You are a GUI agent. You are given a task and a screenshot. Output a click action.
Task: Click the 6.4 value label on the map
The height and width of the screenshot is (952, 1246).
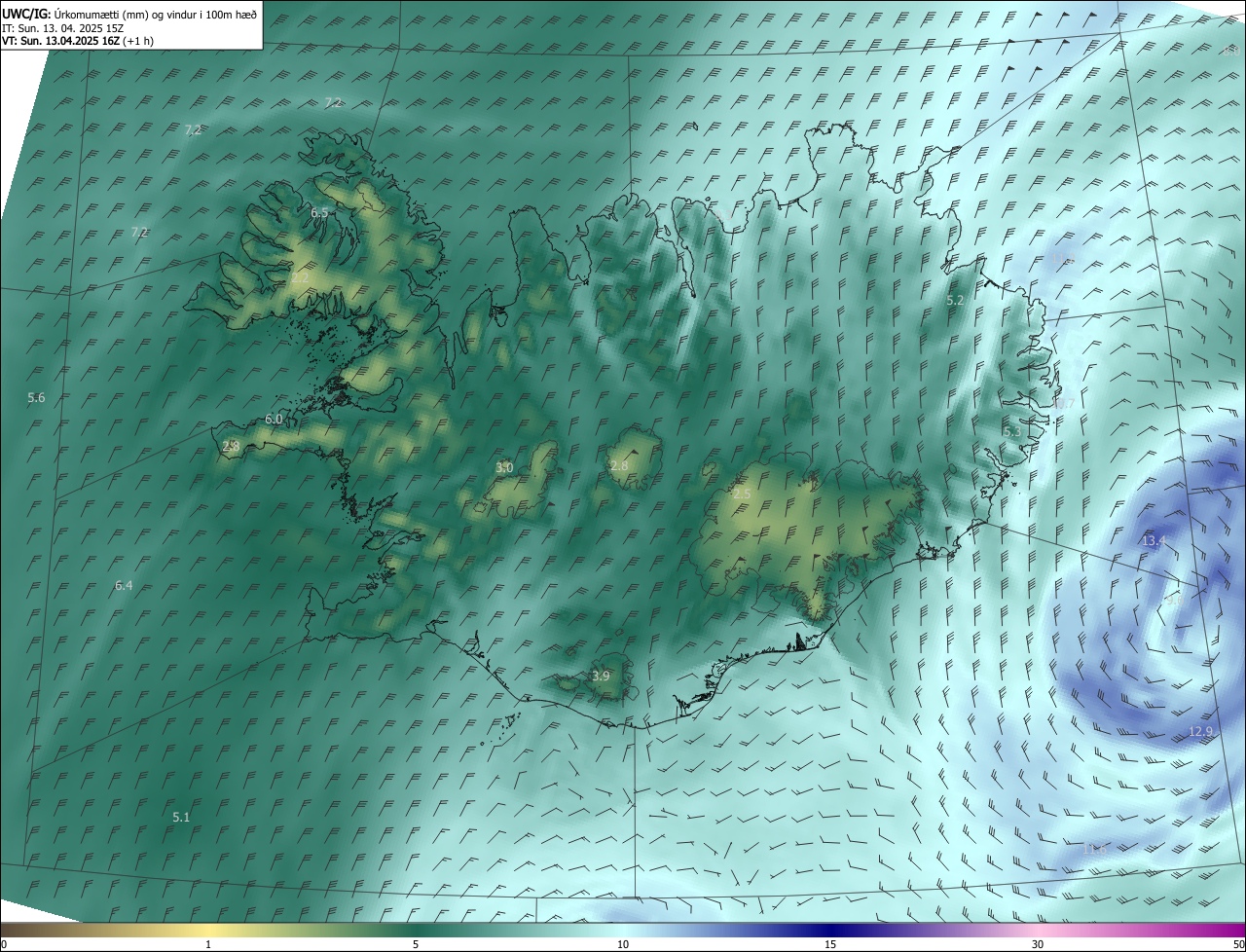124,585
